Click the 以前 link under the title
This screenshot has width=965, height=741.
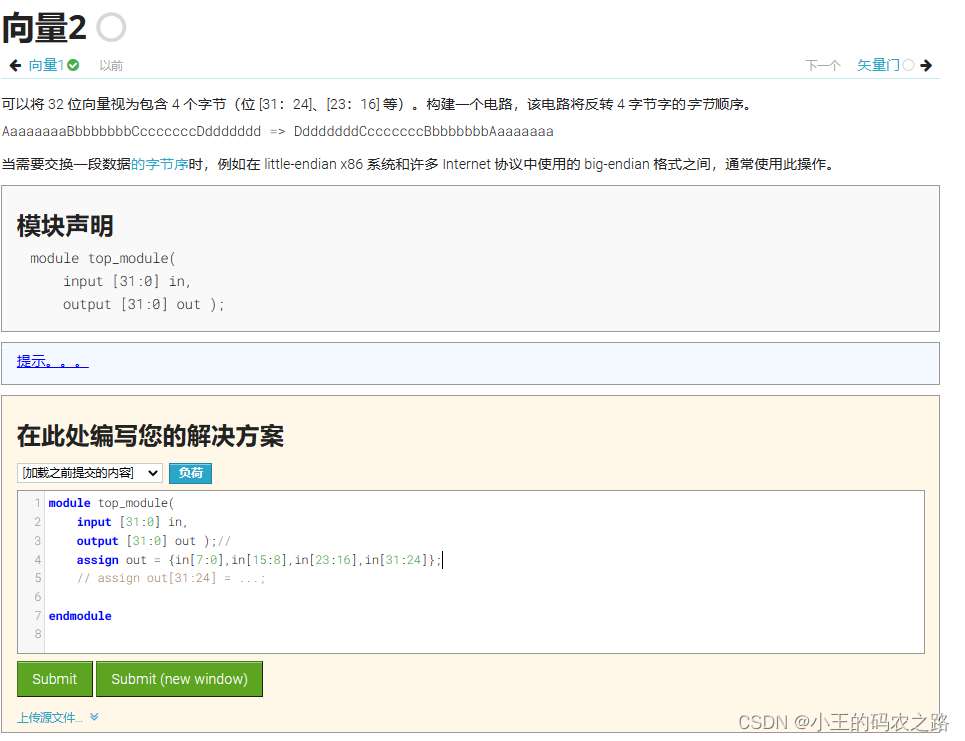tap(110, 64)
